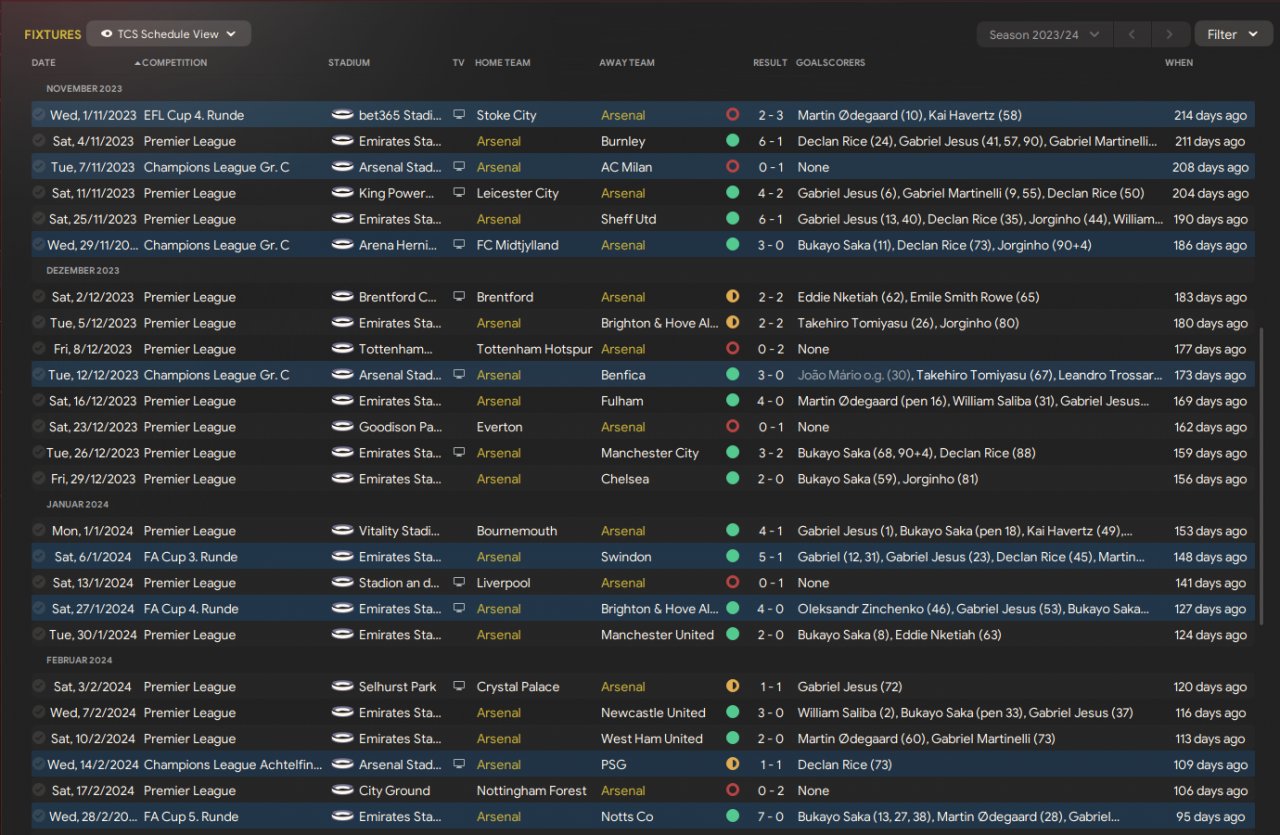1280x835 pixels.
Task: Click the TV icon in Liverpool row
Action: (459, 583)
